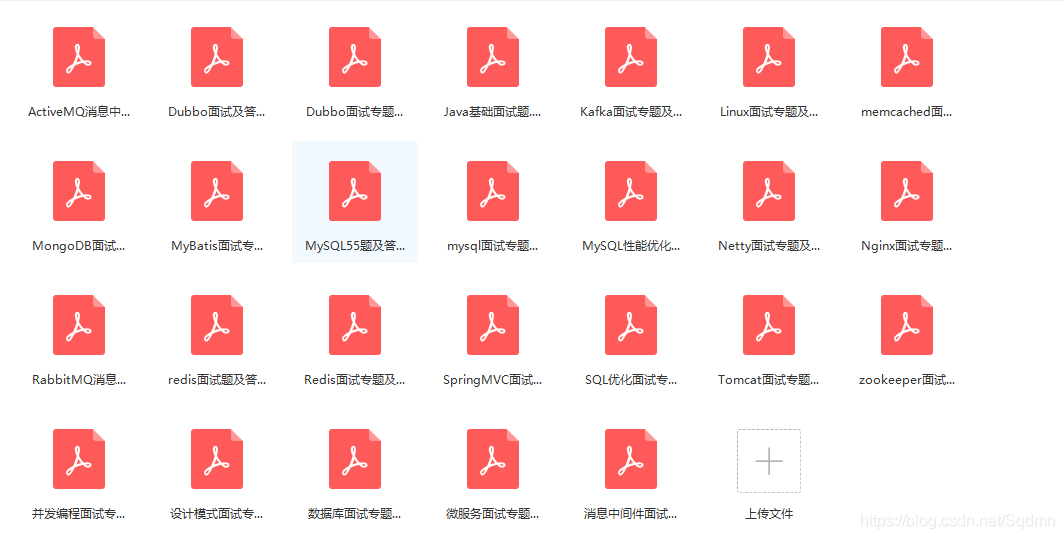This screenshot has width=1064, height=539.
Task: Open the Netty面试专题及... PDF icon
Action: (x=769, y=191)
